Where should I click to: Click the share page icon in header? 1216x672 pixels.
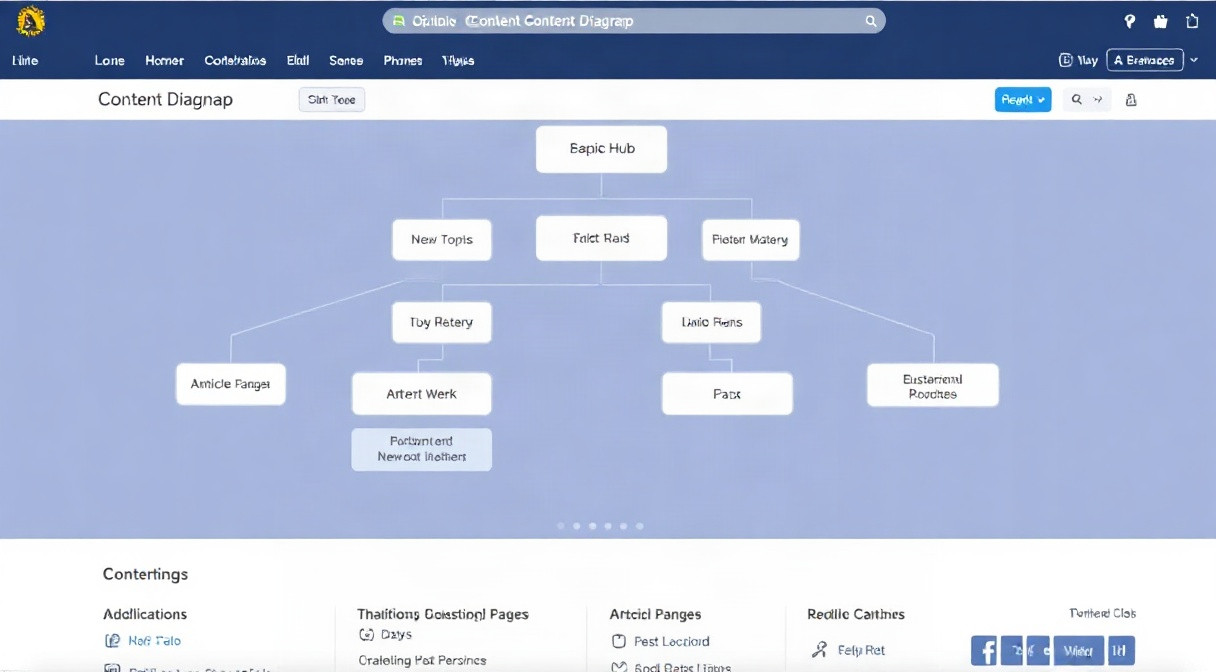(x=1192, y=21)
